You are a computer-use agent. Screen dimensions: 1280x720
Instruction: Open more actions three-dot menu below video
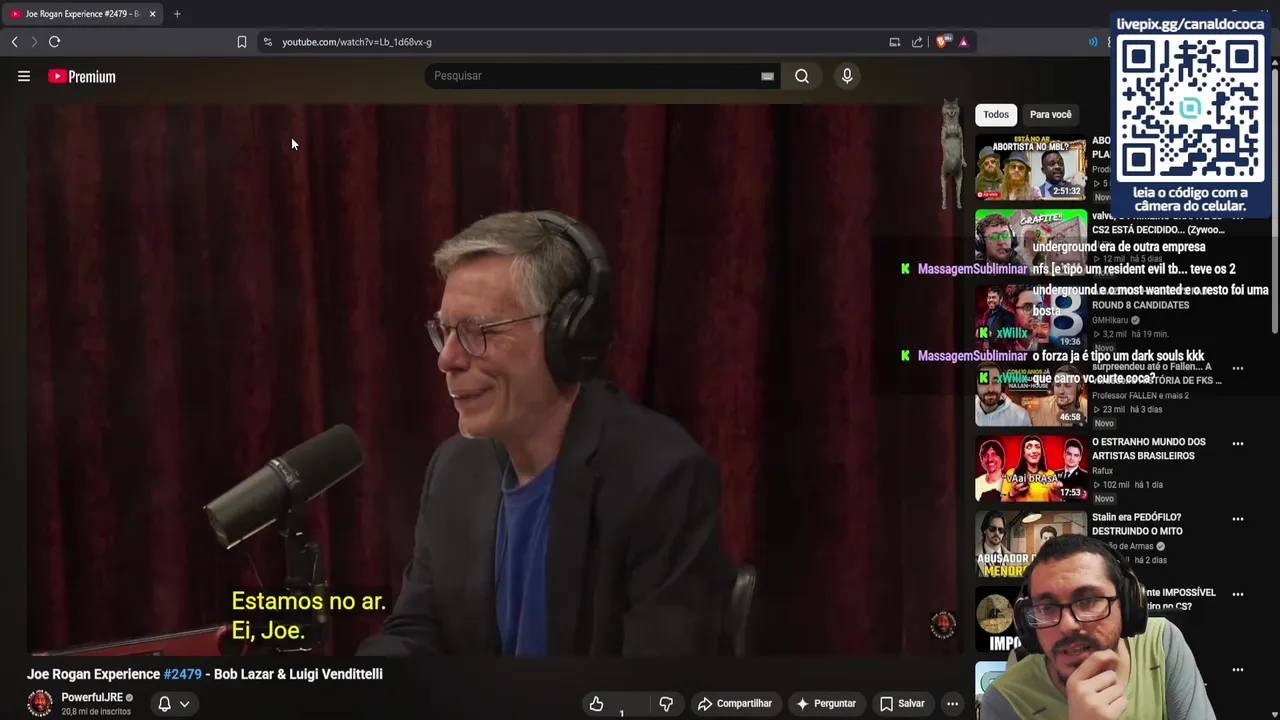click(952, 704)
